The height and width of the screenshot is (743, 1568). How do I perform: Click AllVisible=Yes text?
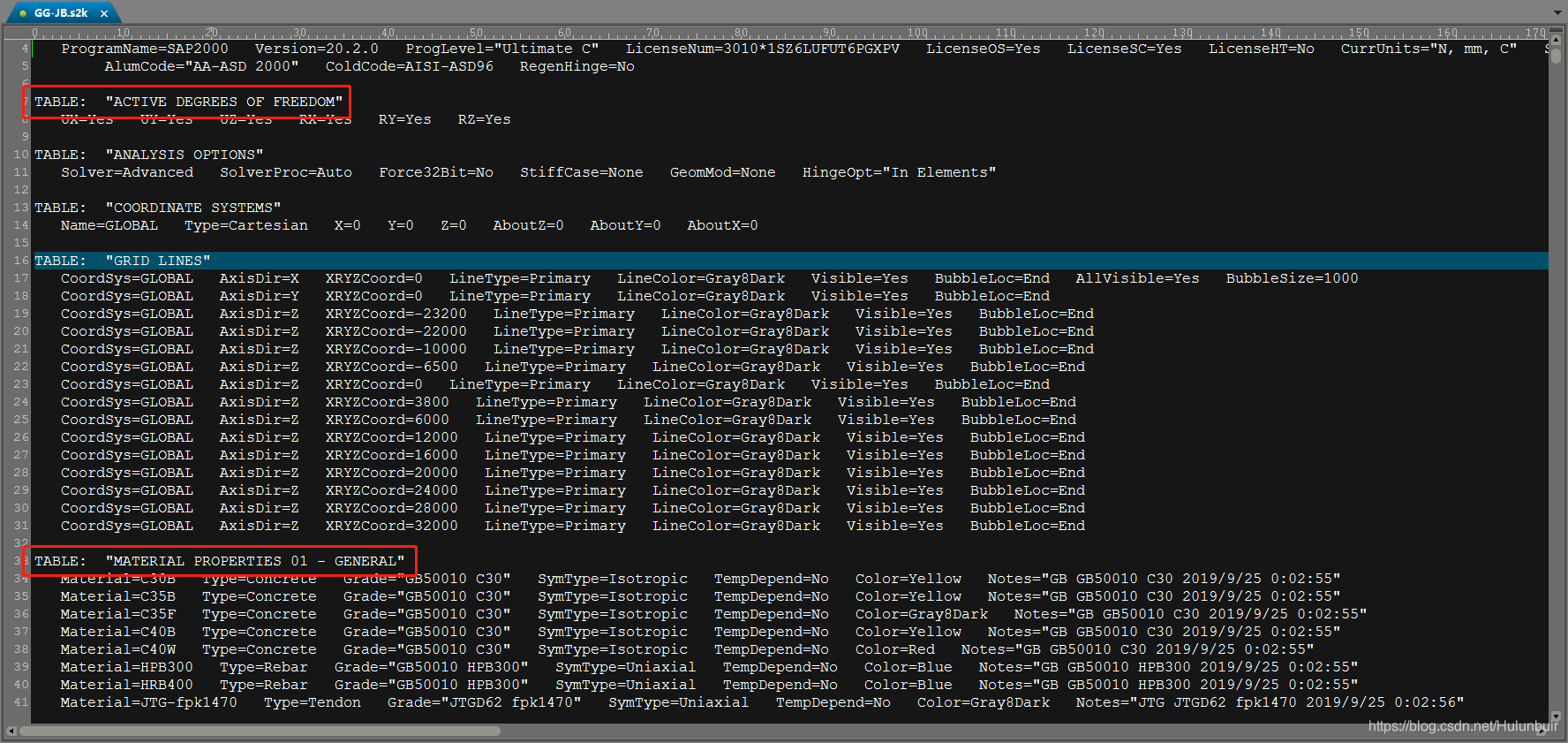[x=1138, y=278]
